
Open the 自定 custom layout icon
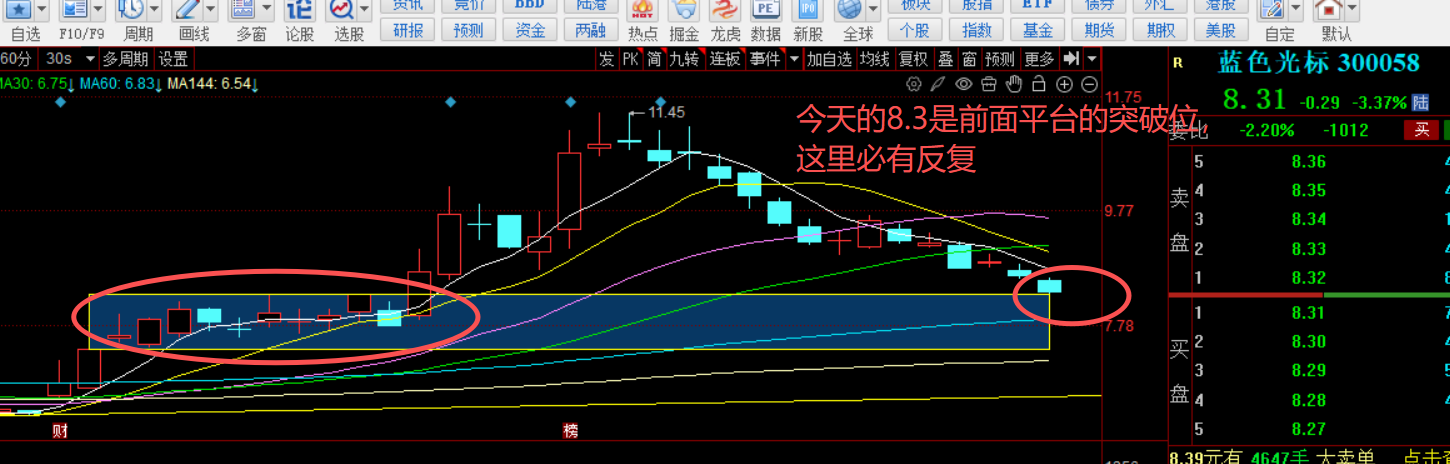1273,9
